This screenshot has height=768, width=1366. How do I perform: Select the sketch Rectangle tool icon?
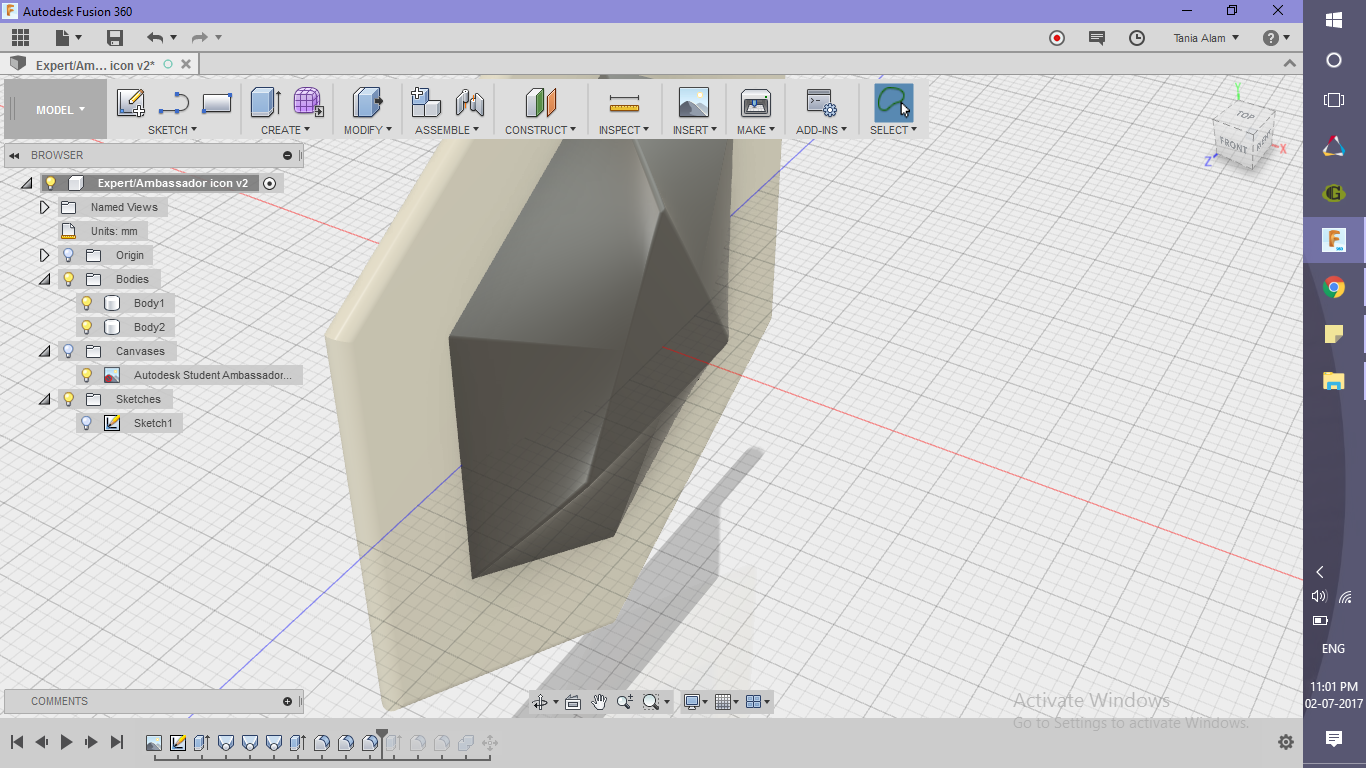[x=217, y=103]
